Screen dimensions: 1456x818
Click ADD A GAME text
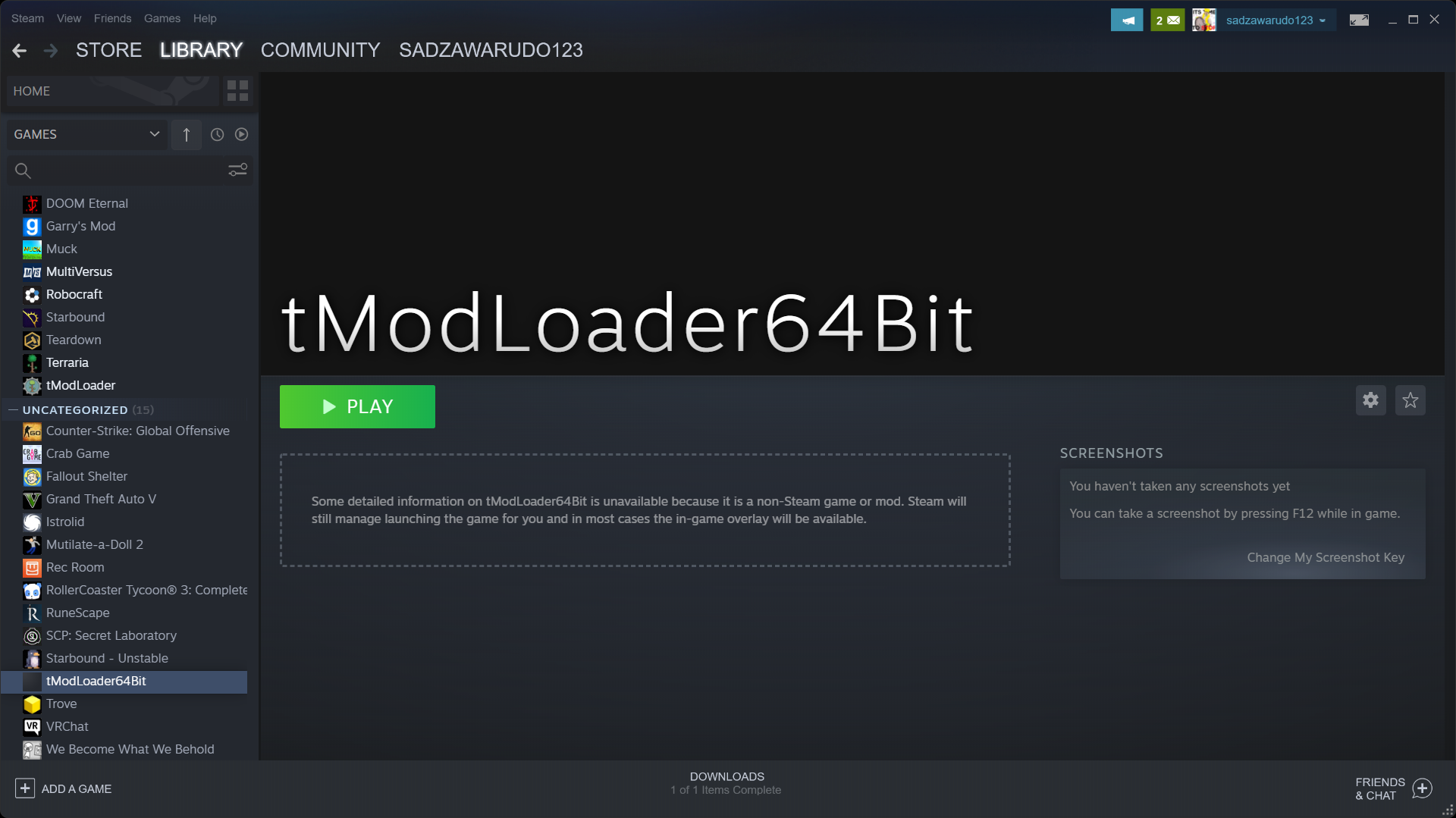tap(77, 788)
